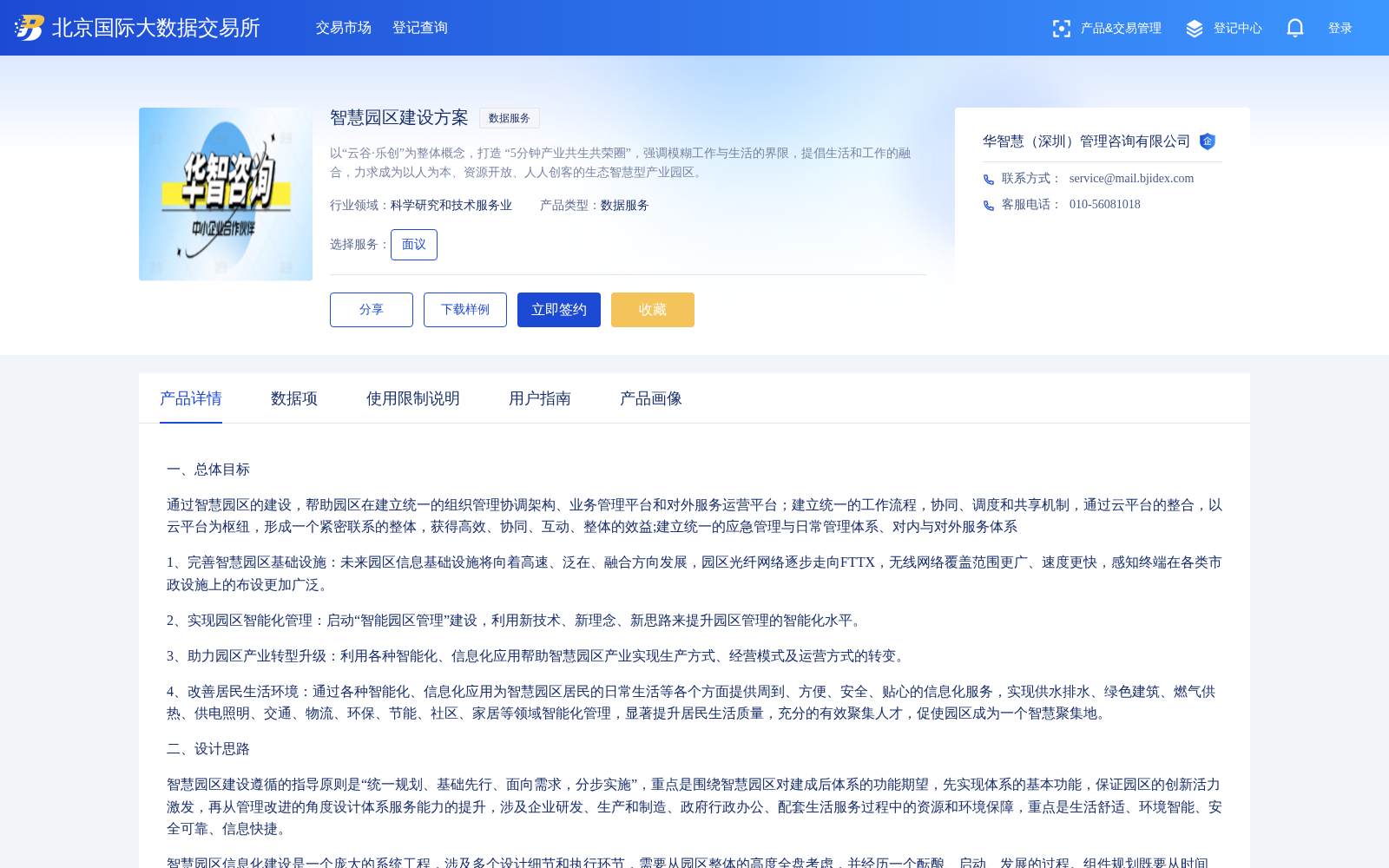1389x868 pixels.
Task: Switch to the 产品详情 tab
Action: tap(191, 398)
